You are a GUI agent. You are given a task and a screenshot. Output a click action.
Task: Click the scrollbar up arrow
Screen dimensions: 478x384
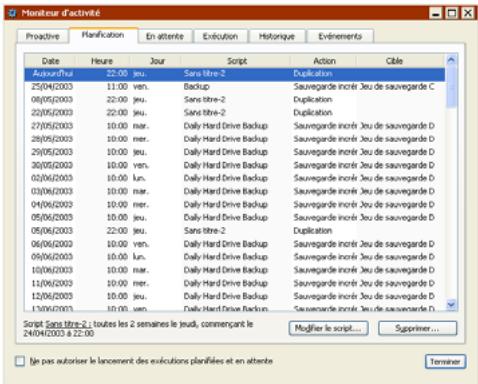(x=451, y=60)
